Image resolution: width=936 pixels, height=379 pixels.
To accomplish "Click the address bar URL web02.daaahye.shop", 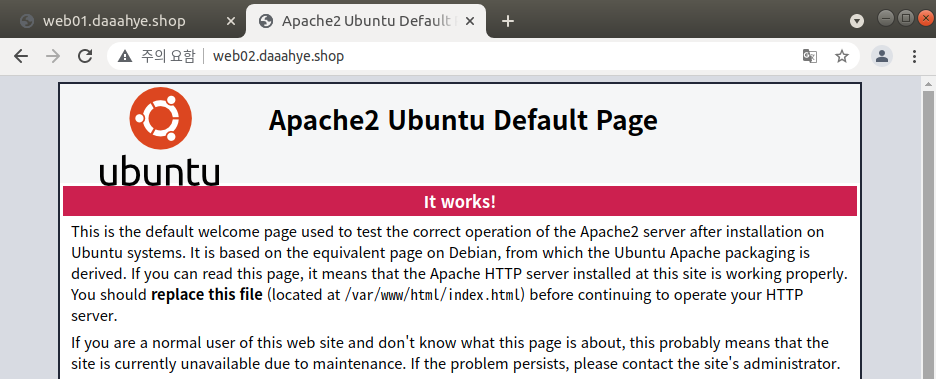I will click(x=278, y=57).
